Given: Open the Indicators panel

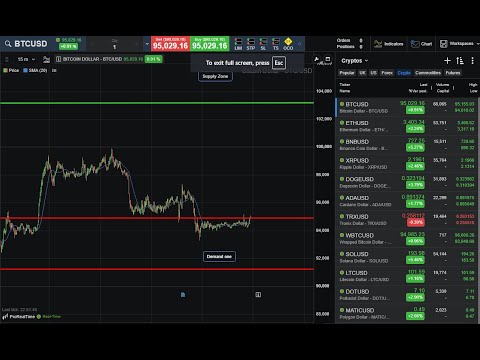Looking at the screenshot, I should [x=388, y=44].
